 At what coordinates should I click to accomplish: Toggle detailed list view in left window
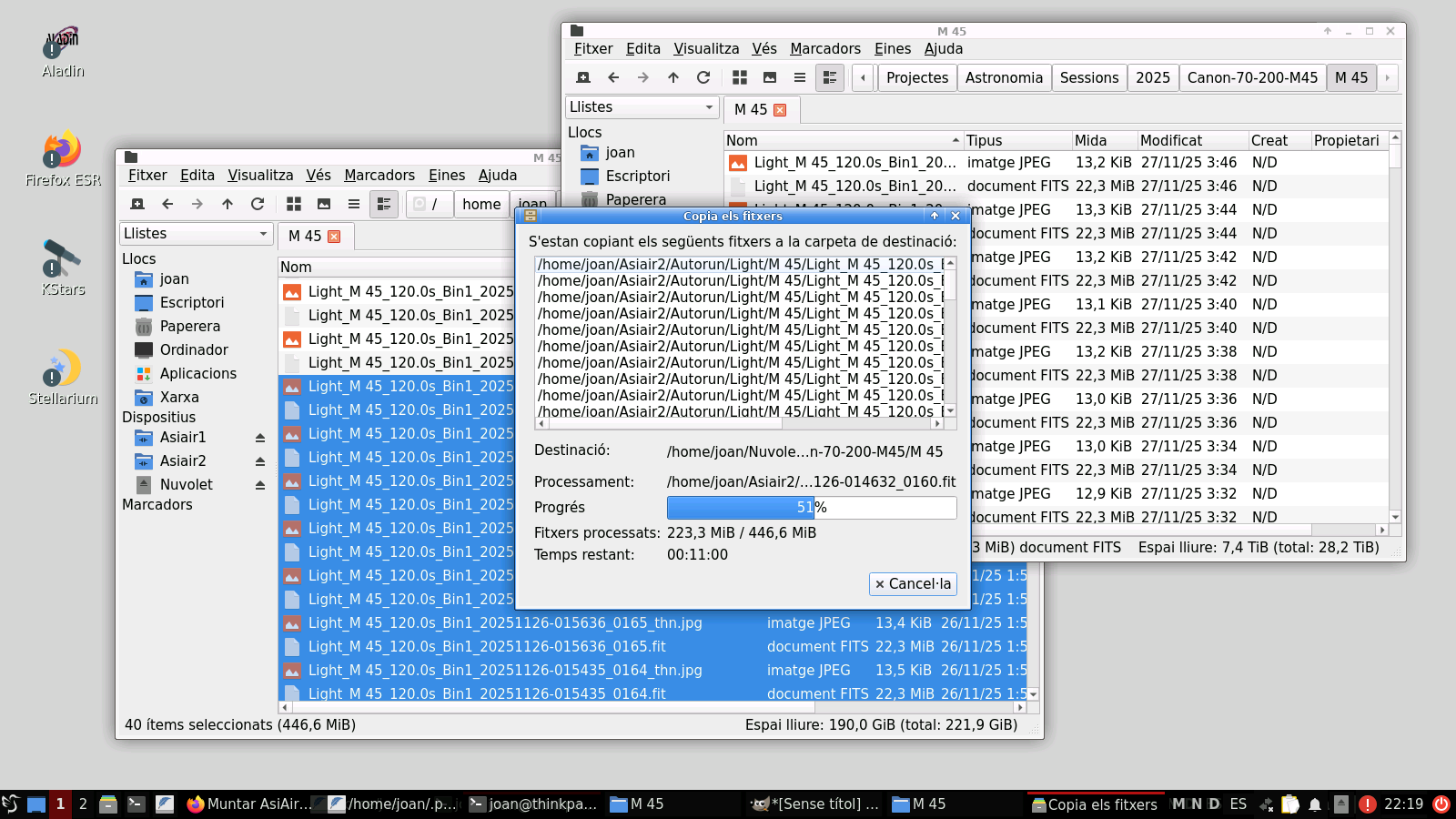coord(384,204)
